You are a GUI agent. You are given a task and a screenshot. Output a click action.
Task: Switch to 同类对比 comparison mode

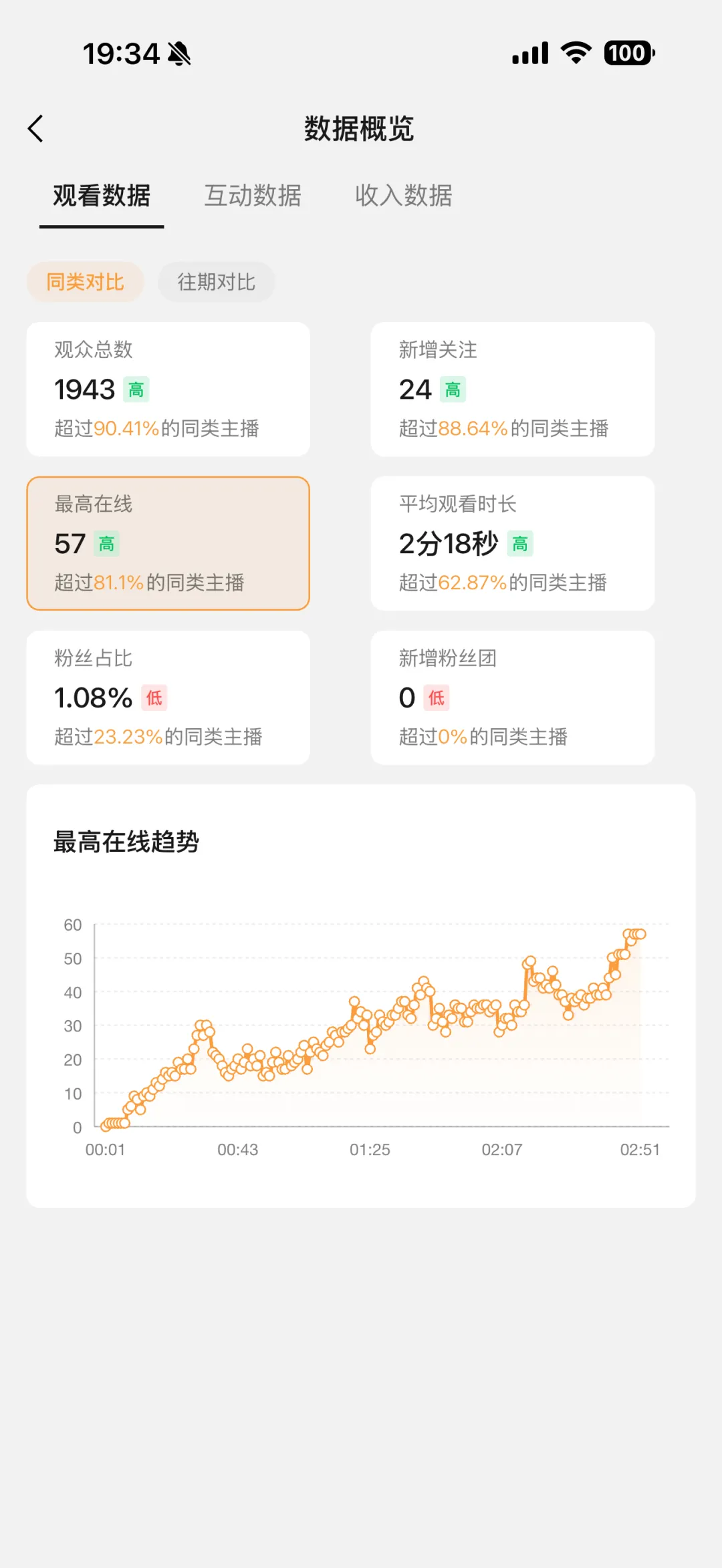(x=85, y=282)
